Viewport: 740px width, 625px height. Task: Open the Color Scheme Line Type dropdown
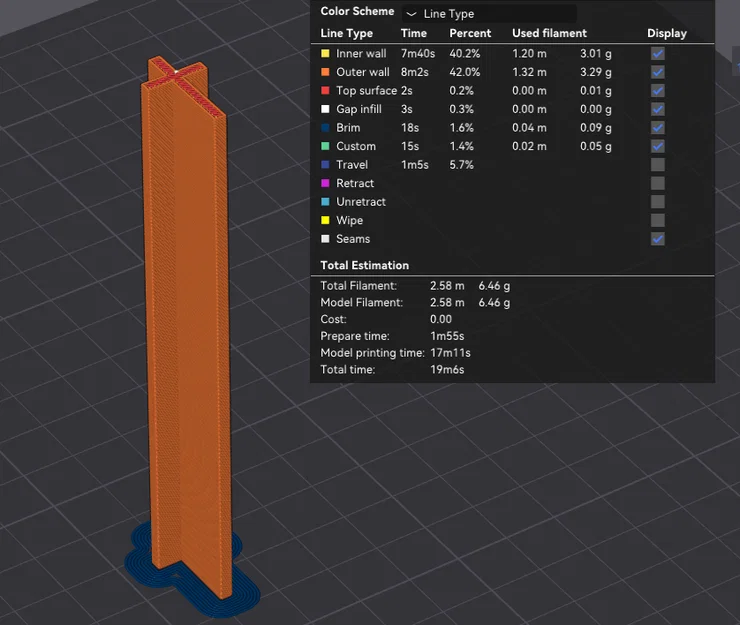point(489,14)
